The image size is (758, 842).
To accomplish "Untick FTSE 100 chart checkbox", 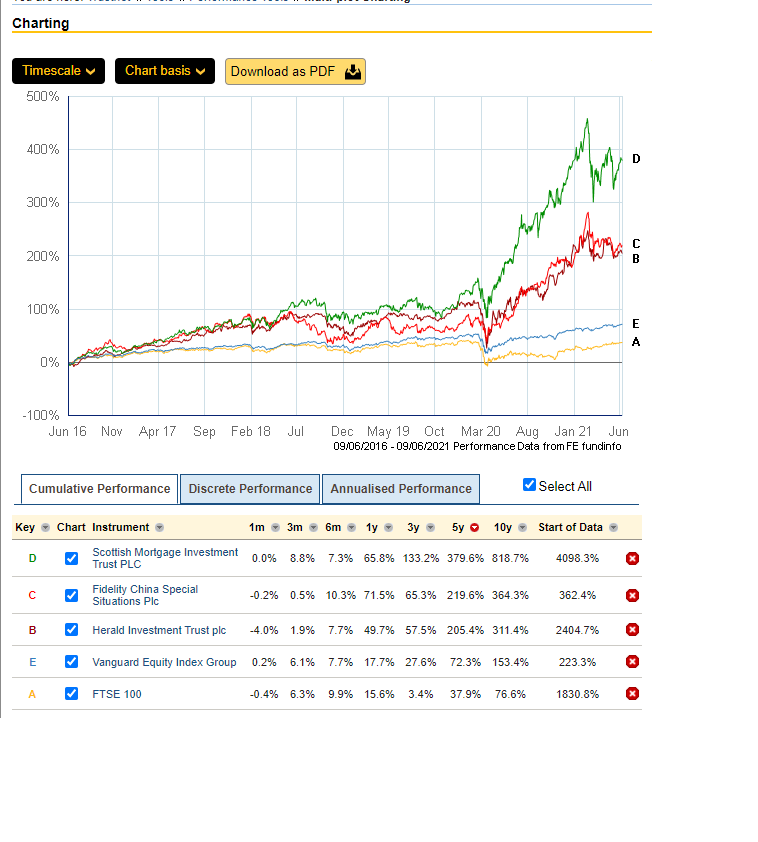I will 71,694.
